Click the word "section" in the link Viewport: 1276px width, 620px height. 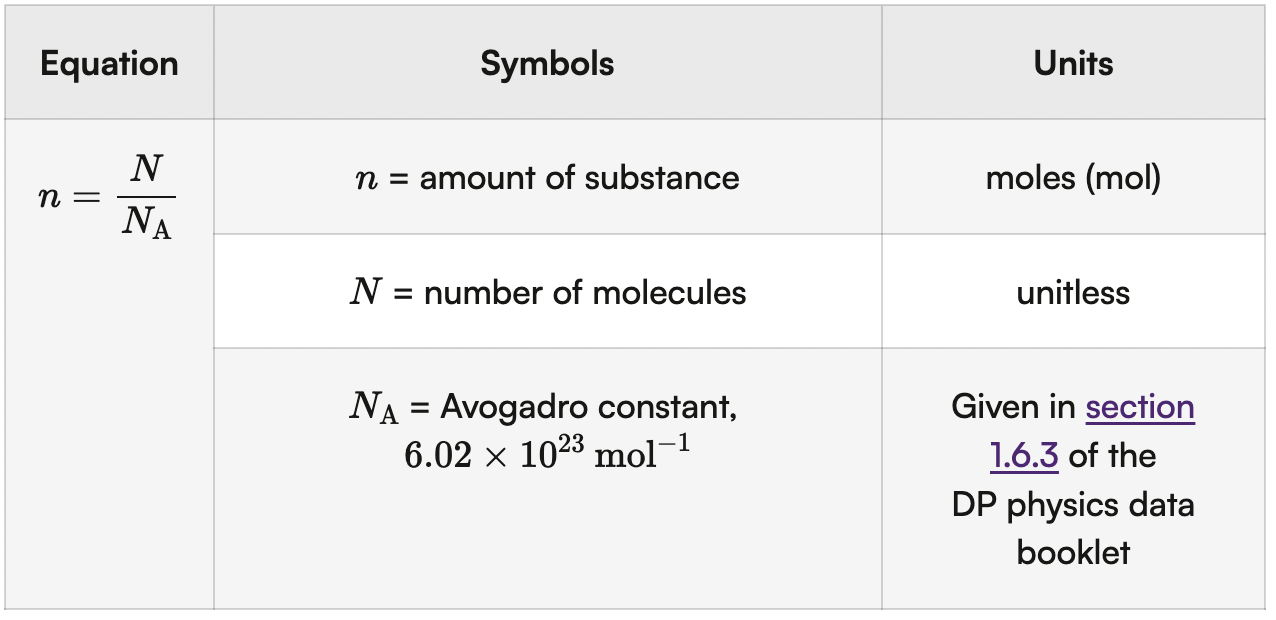1140,408
